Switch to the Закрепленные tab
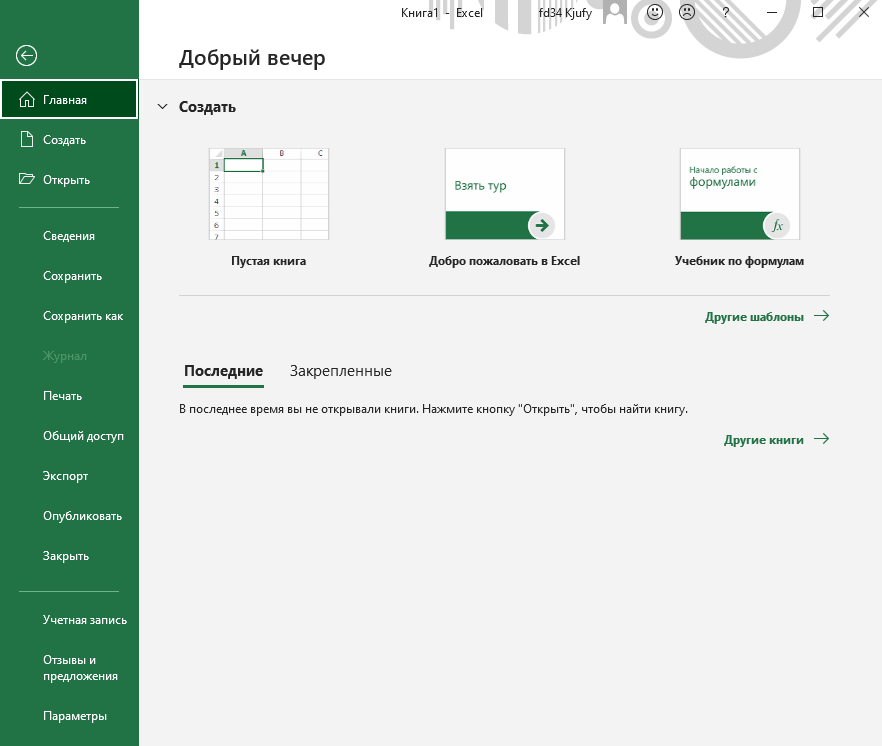The image size is (882, 746). [x=340, y=371]
